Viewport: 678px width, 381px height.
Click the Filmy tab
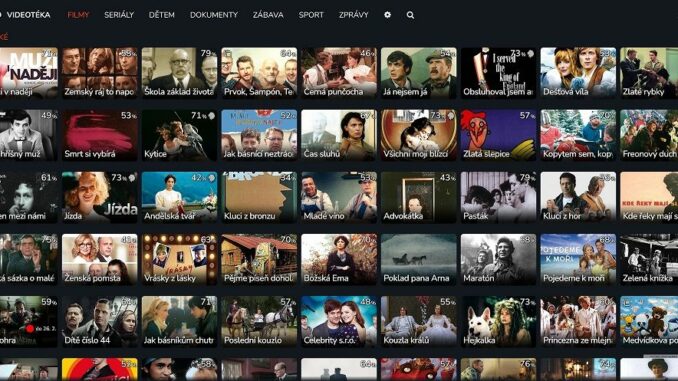pyautogui.click(x=78, y=15)
